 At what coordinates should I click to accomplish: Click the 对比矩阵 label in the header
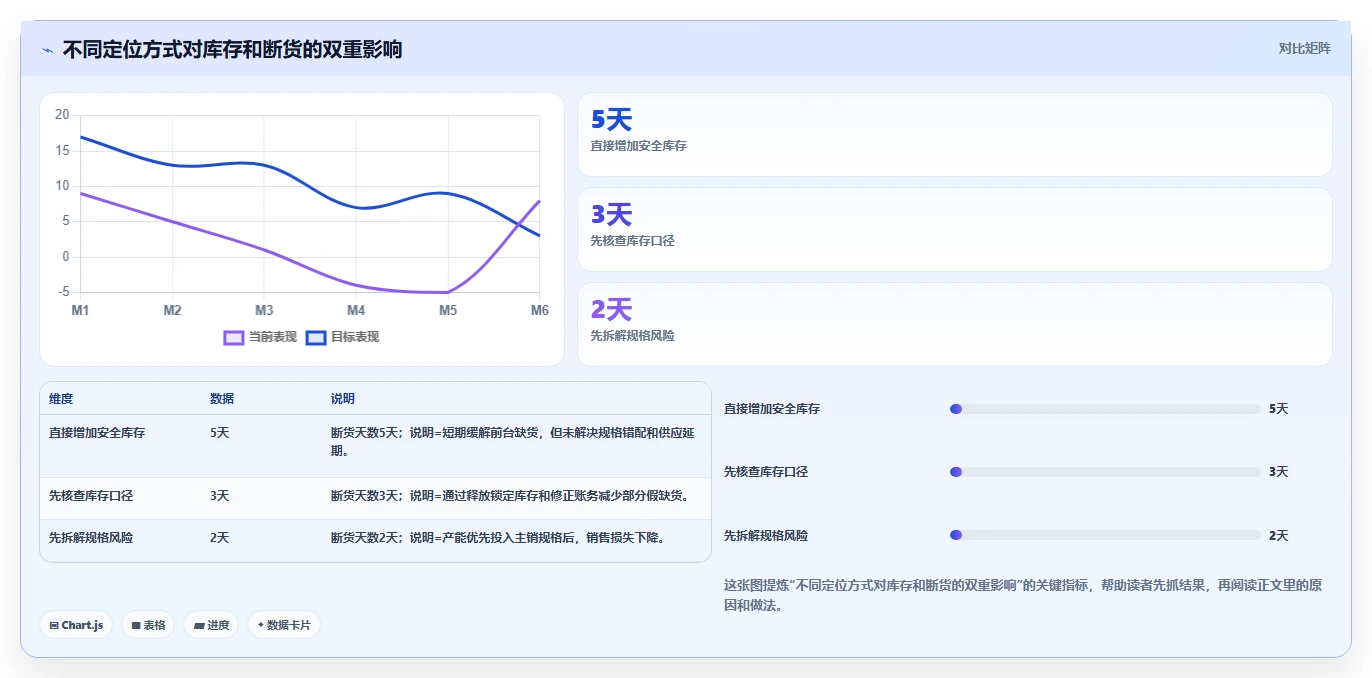click(x=1304, y=48)
